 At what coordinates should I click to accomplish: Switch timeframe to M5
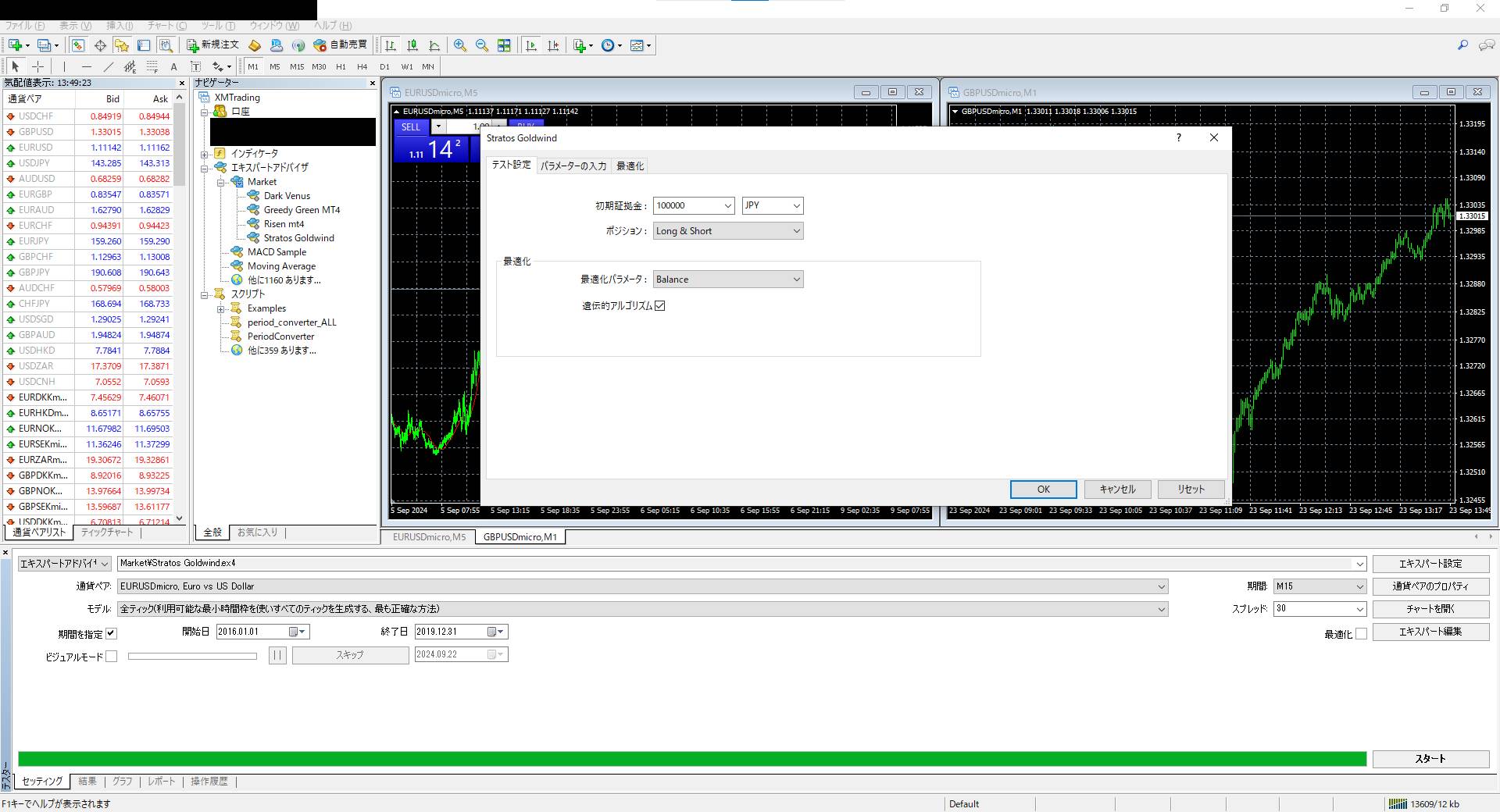tap(275, 66)
